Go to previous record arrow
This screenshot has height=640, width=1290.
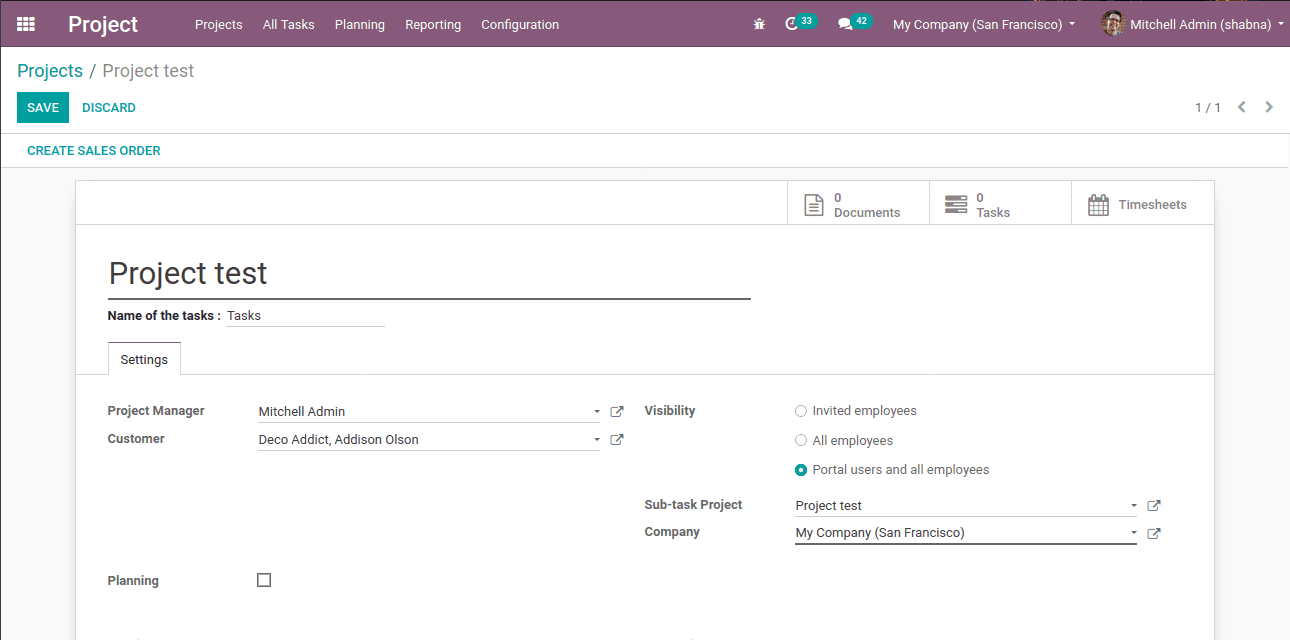click(1242, 107)
